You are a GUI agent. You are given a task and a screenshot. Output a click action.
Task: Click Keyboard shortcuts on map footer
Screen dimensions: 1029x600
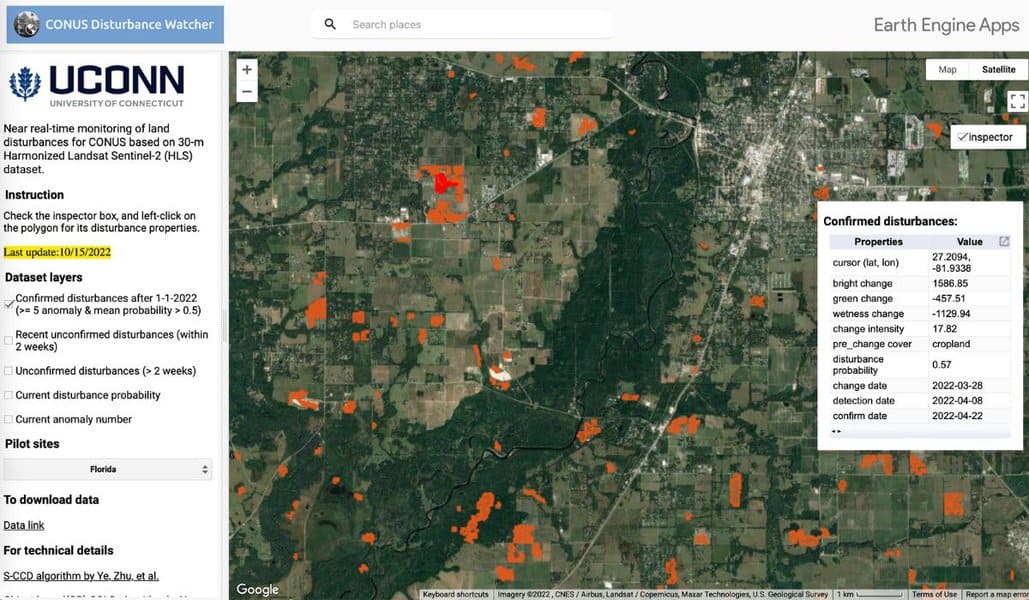point(455,594)
